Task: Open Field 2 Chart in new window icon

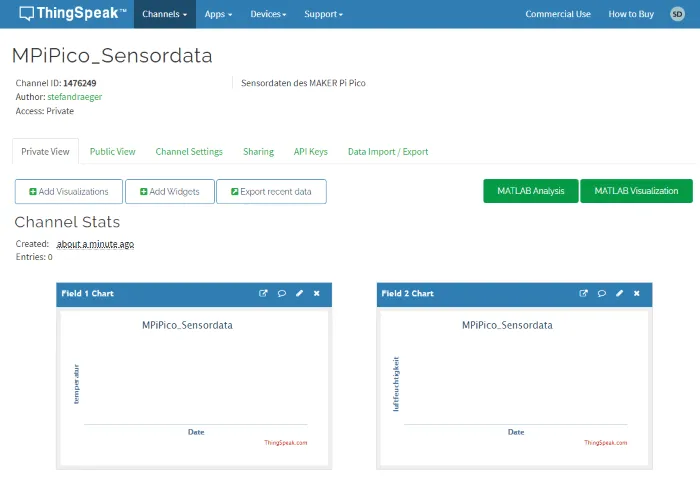Action: pyautogui.click(x=583, y=294)
